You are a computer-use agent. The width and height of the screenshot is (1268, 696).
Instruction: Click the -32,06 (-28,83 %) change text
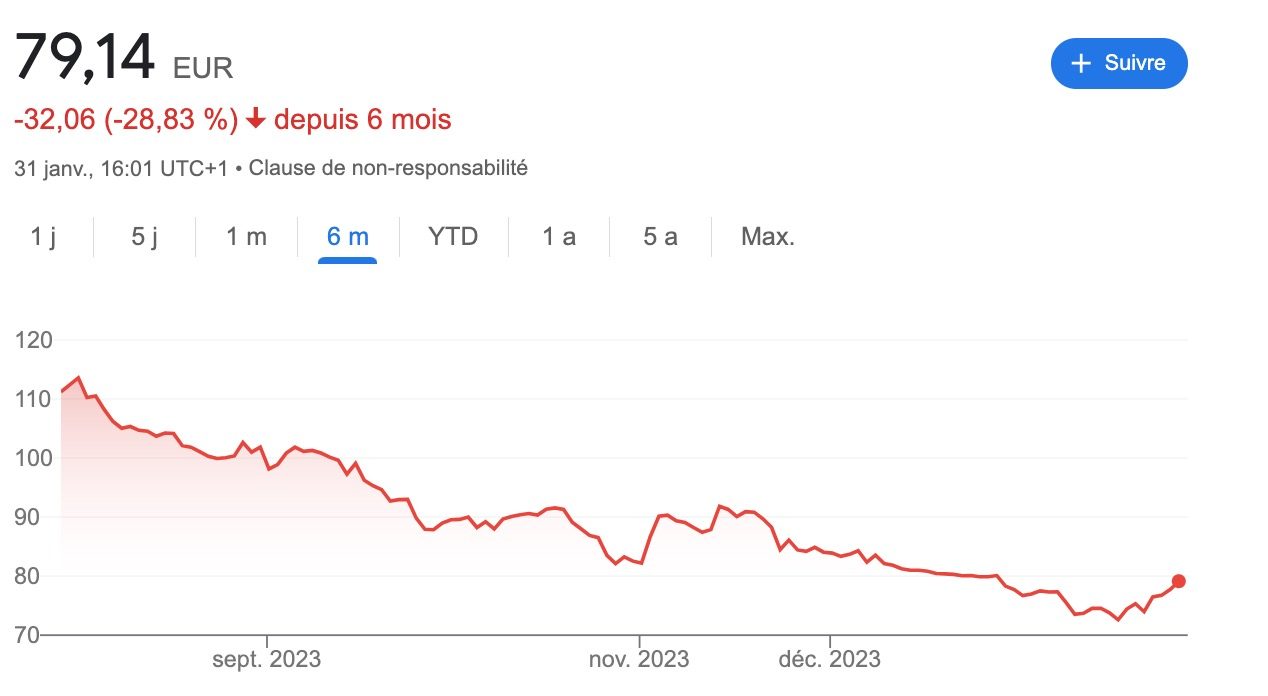coord(126,120)
